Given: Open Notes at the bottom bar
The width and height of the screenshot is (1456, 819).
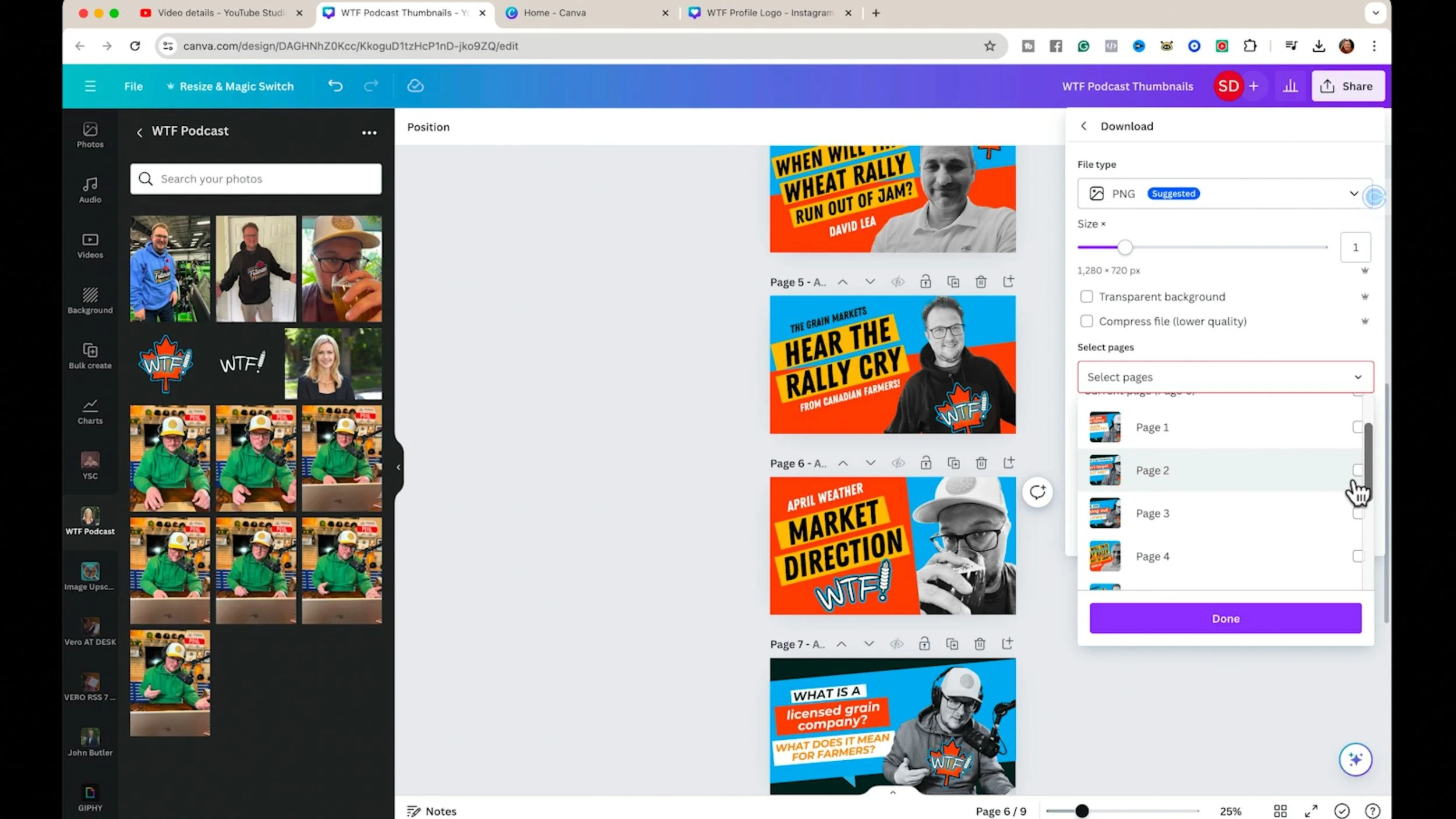Looking at the screenshot, I should coord(432,811).
